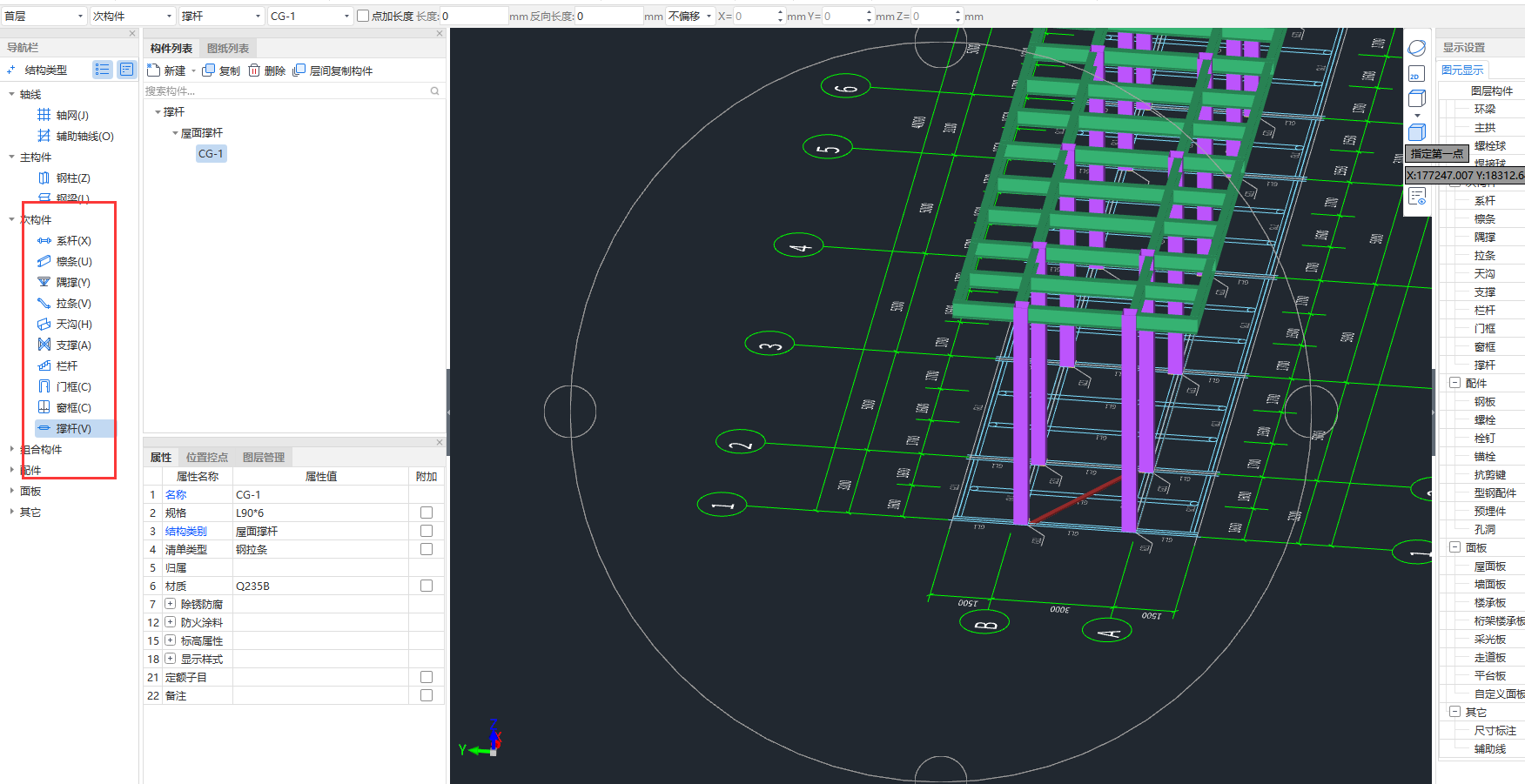The image size is (1525, 784).
Task: Toggle the solid cube display icon
Action: [x=1417, y=132]
